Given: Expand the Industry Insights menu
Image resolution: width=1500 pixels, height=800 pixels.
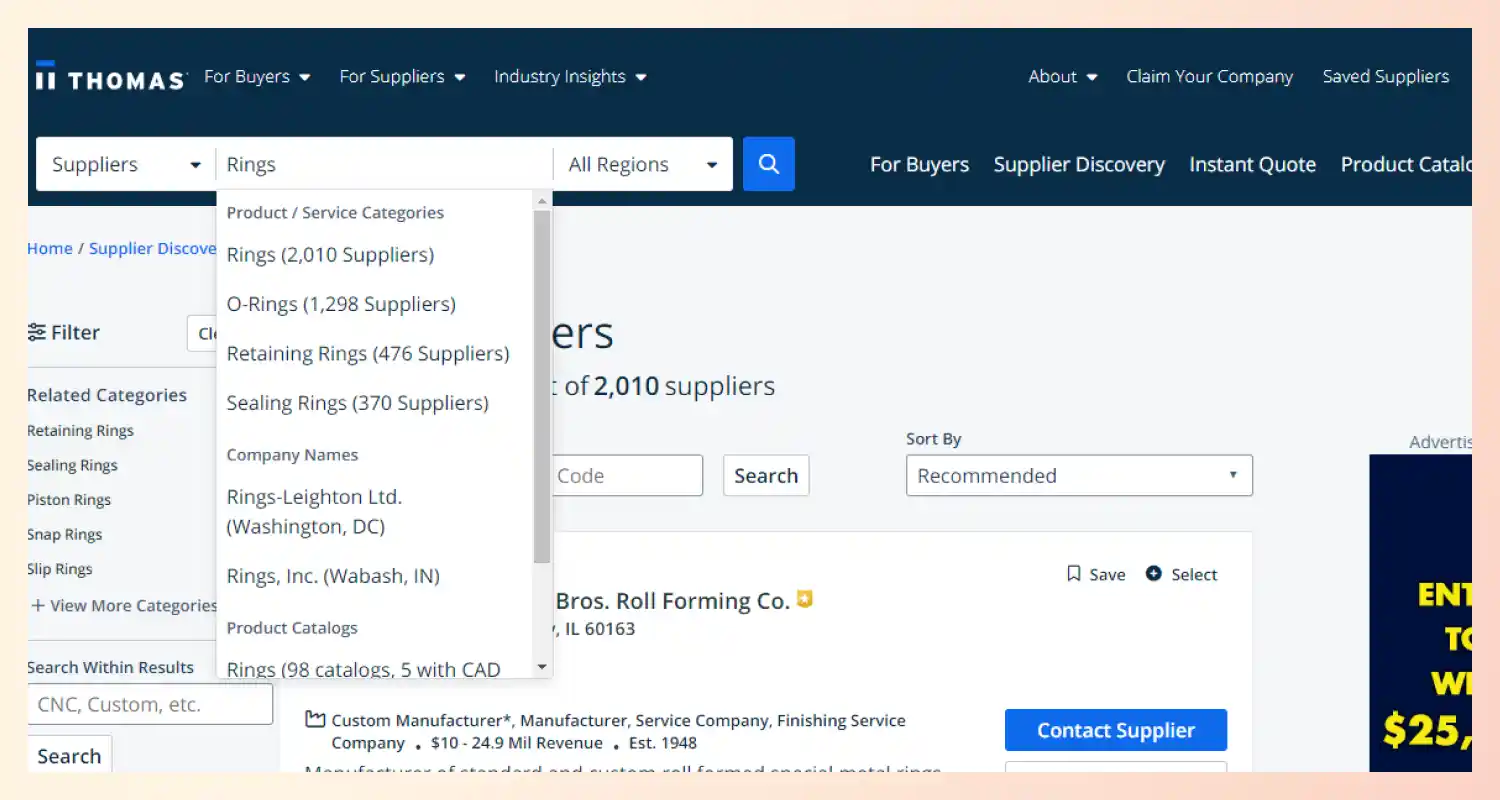Looking at the screenshot, I should (x=570, y=77).
